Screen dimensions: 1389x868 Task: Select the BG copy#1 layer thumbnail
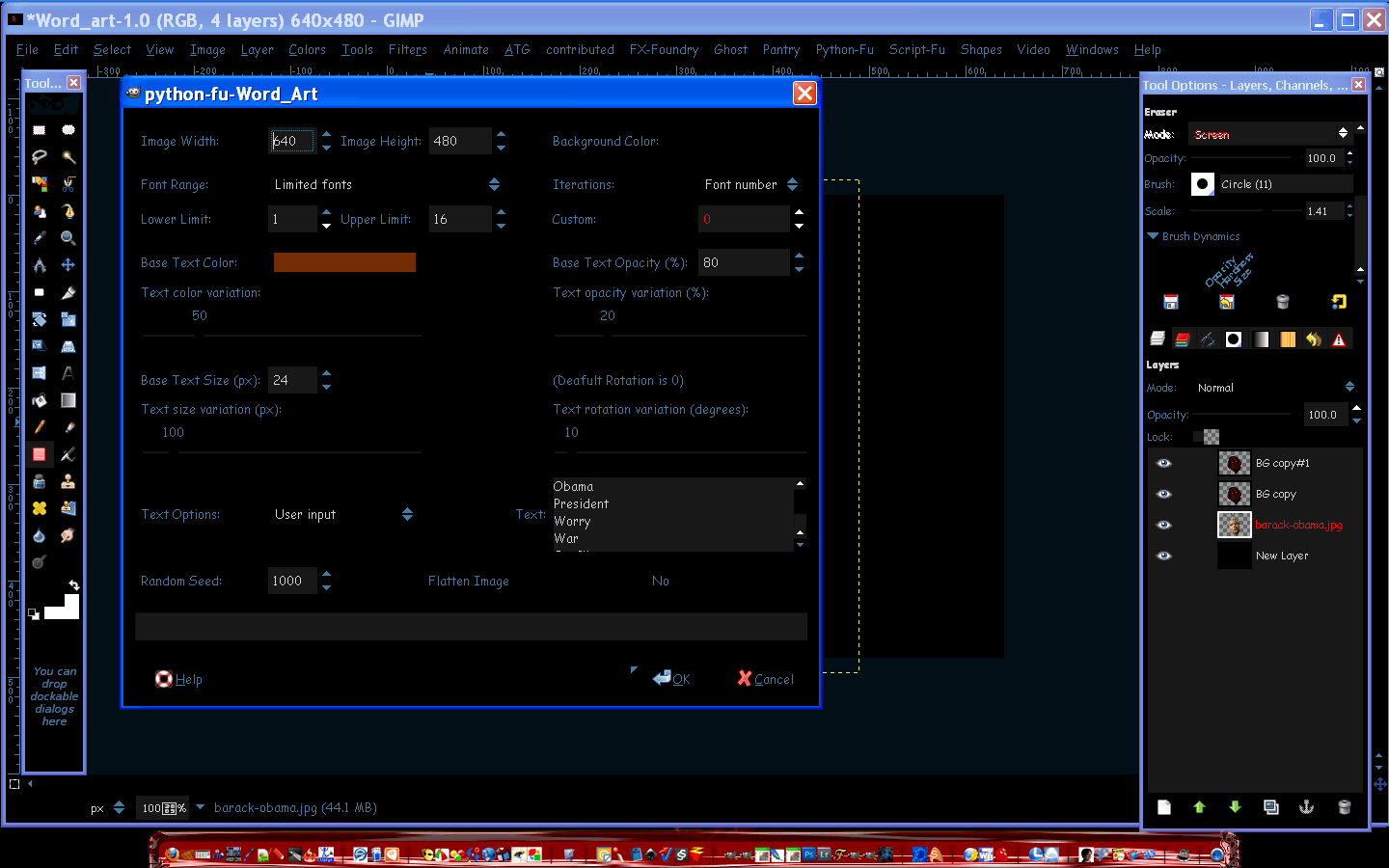pos(1235,463)
